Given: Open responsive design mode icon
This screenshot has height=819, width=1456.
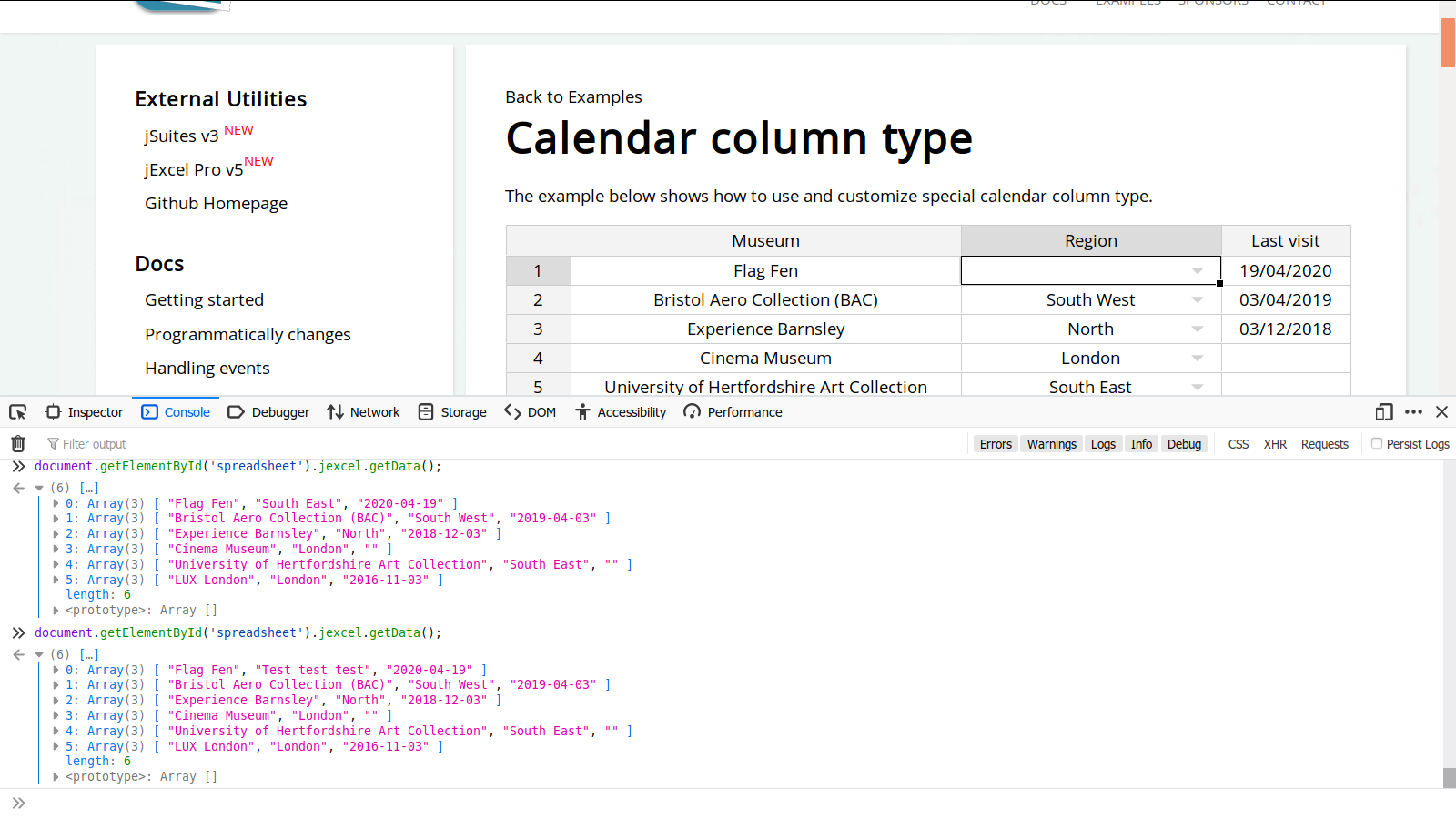Looking at the screenshot, I should [1384, 412].
